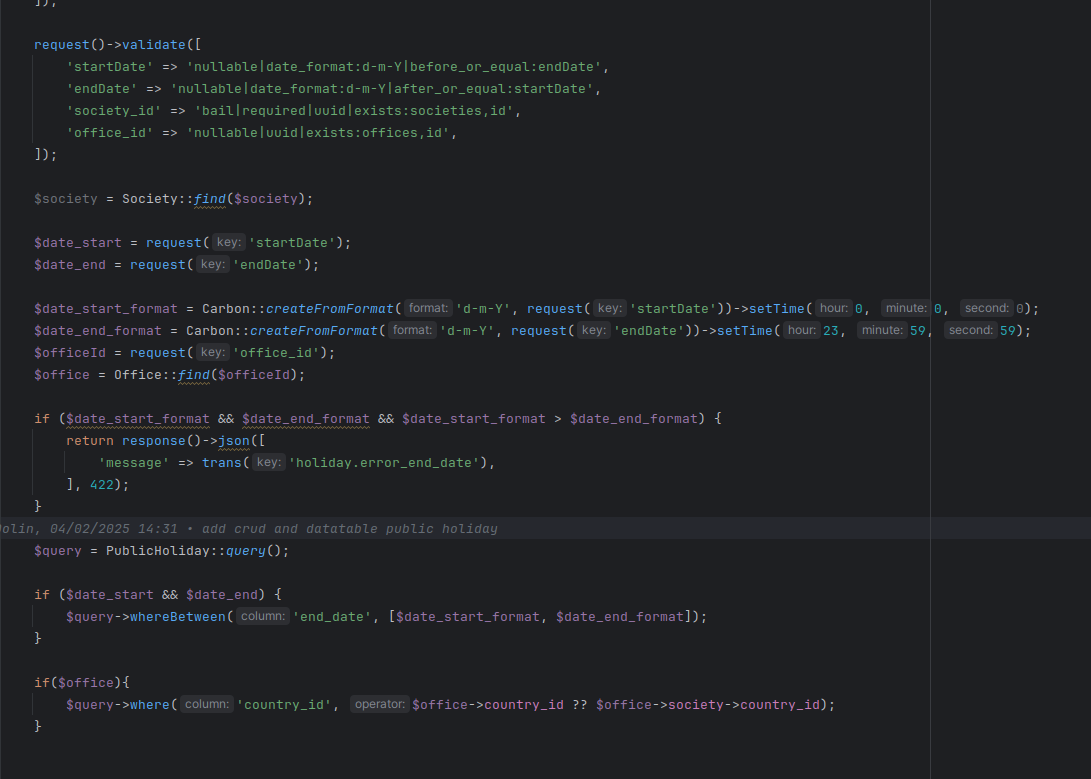Screen dimensions: 1091x779
Task: Click the if($office) condition line
Action: click(82, 683)
